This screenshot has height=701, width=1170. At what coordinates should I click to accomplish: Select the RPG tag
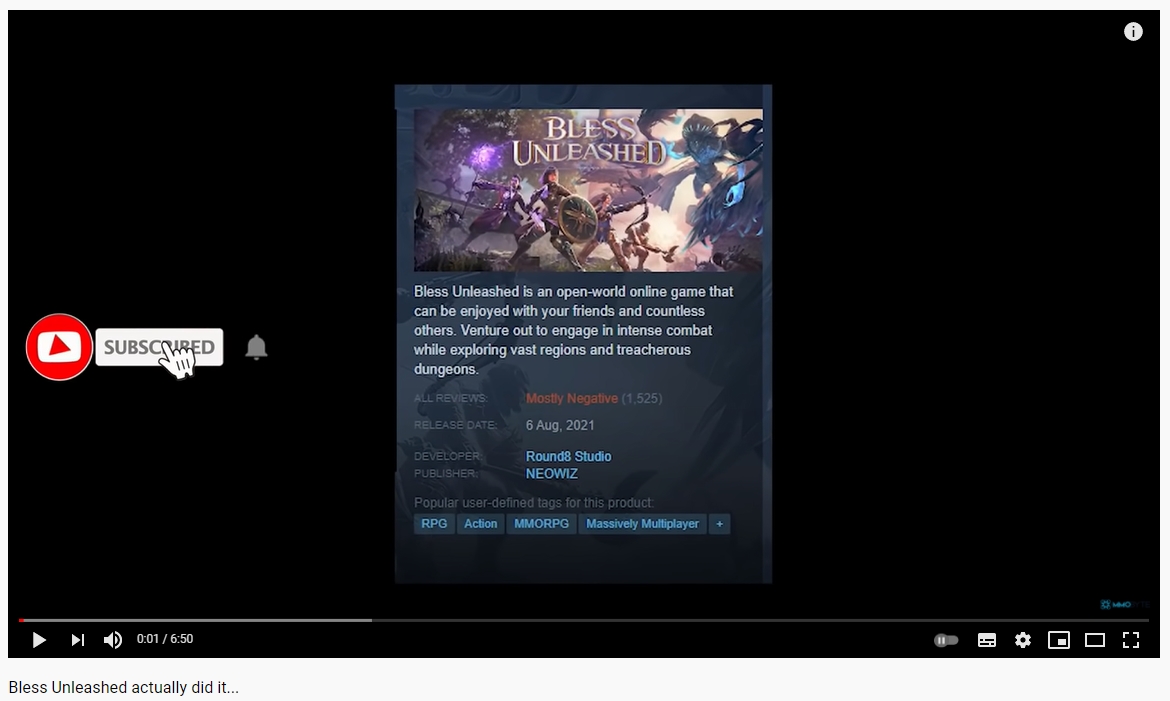(x=434, y=524)
